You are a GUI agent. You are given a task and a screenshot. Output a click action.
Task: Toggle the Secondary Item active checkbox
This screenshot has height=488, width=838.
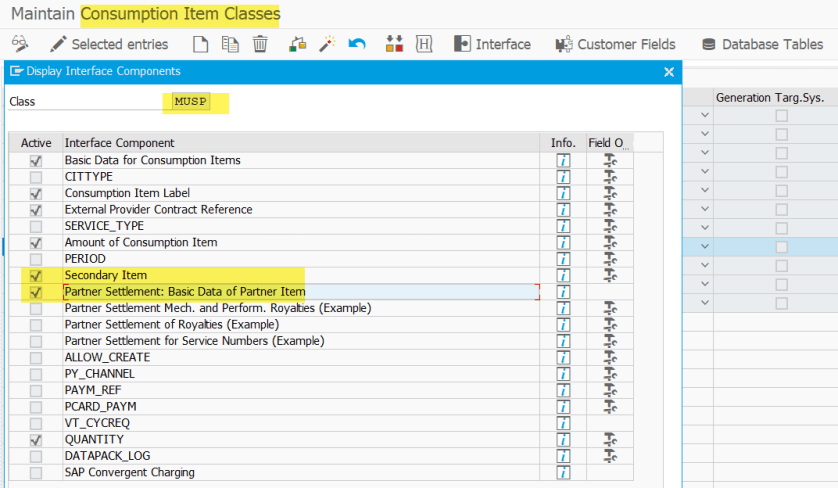(36, 275)
